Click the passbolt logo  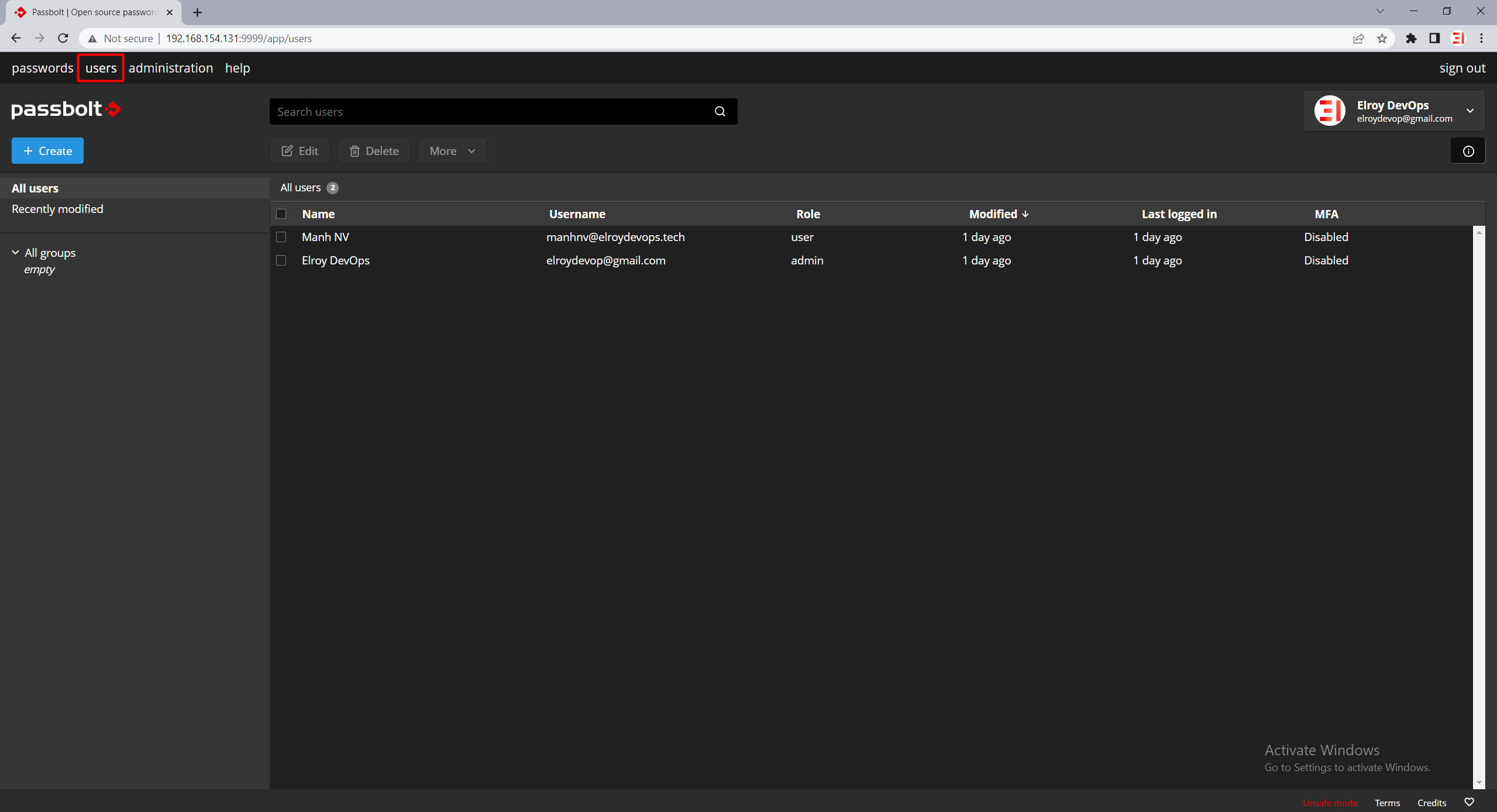tap(66, 109)
